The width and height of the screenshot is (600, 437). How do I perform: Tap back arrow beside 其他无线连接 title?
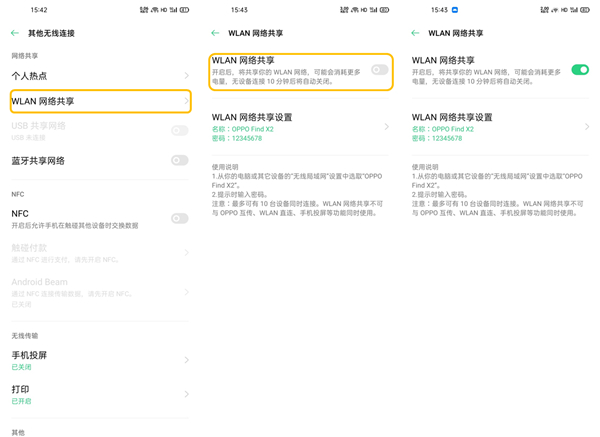click(15, 33)
